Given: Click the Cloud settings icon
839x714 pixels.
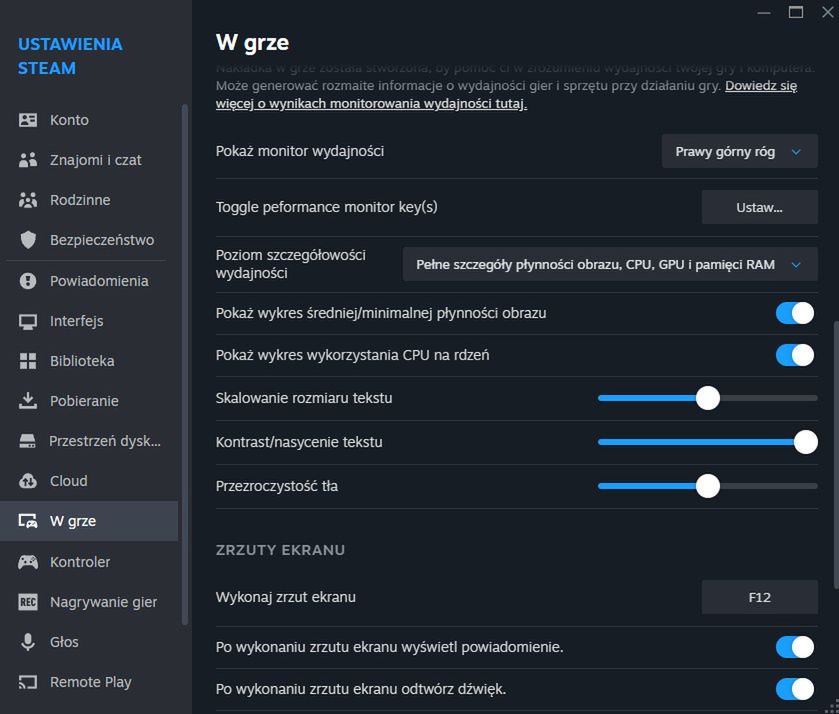Looking at the screenshot, I should pyautogui.click(x=30, y=481).
